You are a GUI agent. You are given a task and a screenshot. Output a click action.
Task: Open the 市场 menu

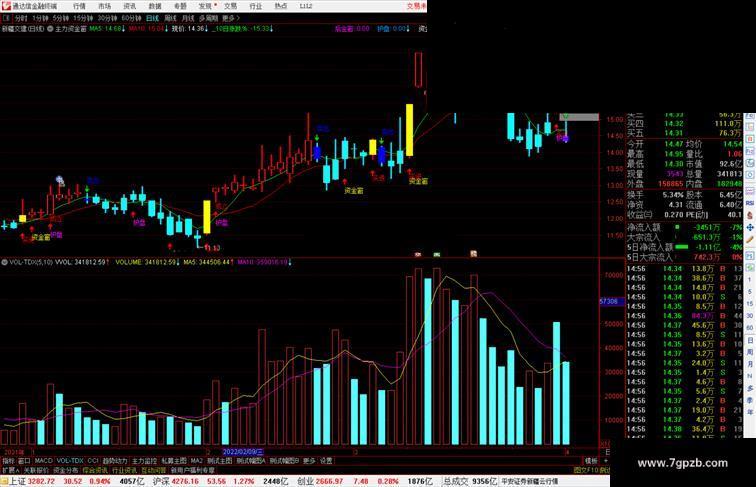104,6
